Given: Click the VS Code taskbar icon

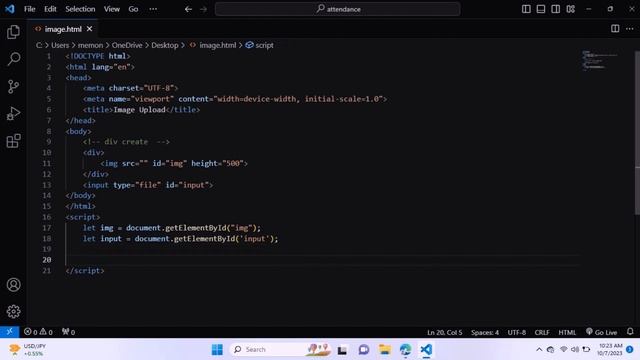Looking at the screenshot, I should (x=426, y=349).
